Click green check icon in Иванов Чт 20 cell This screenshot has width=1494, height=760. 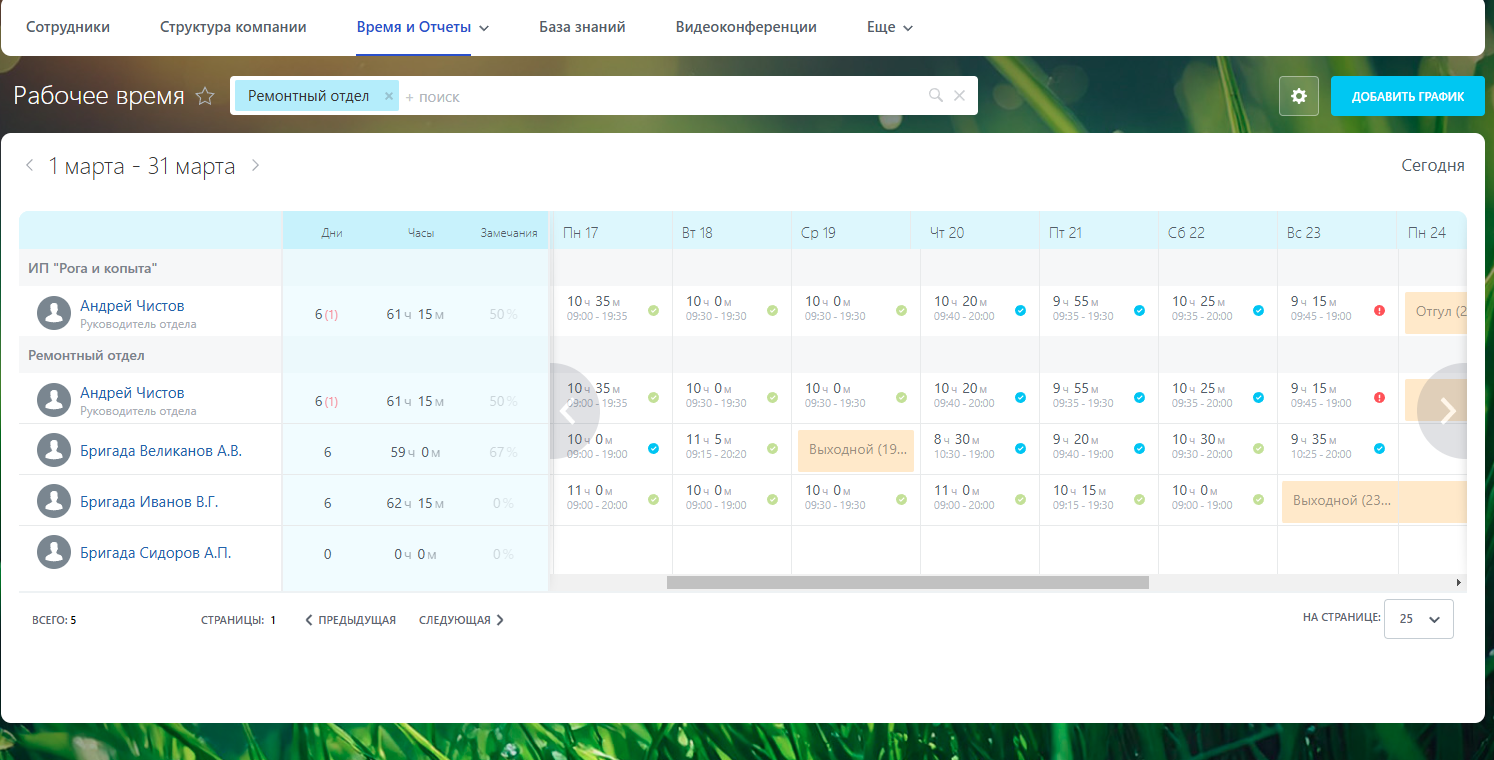coord(1020,499)
